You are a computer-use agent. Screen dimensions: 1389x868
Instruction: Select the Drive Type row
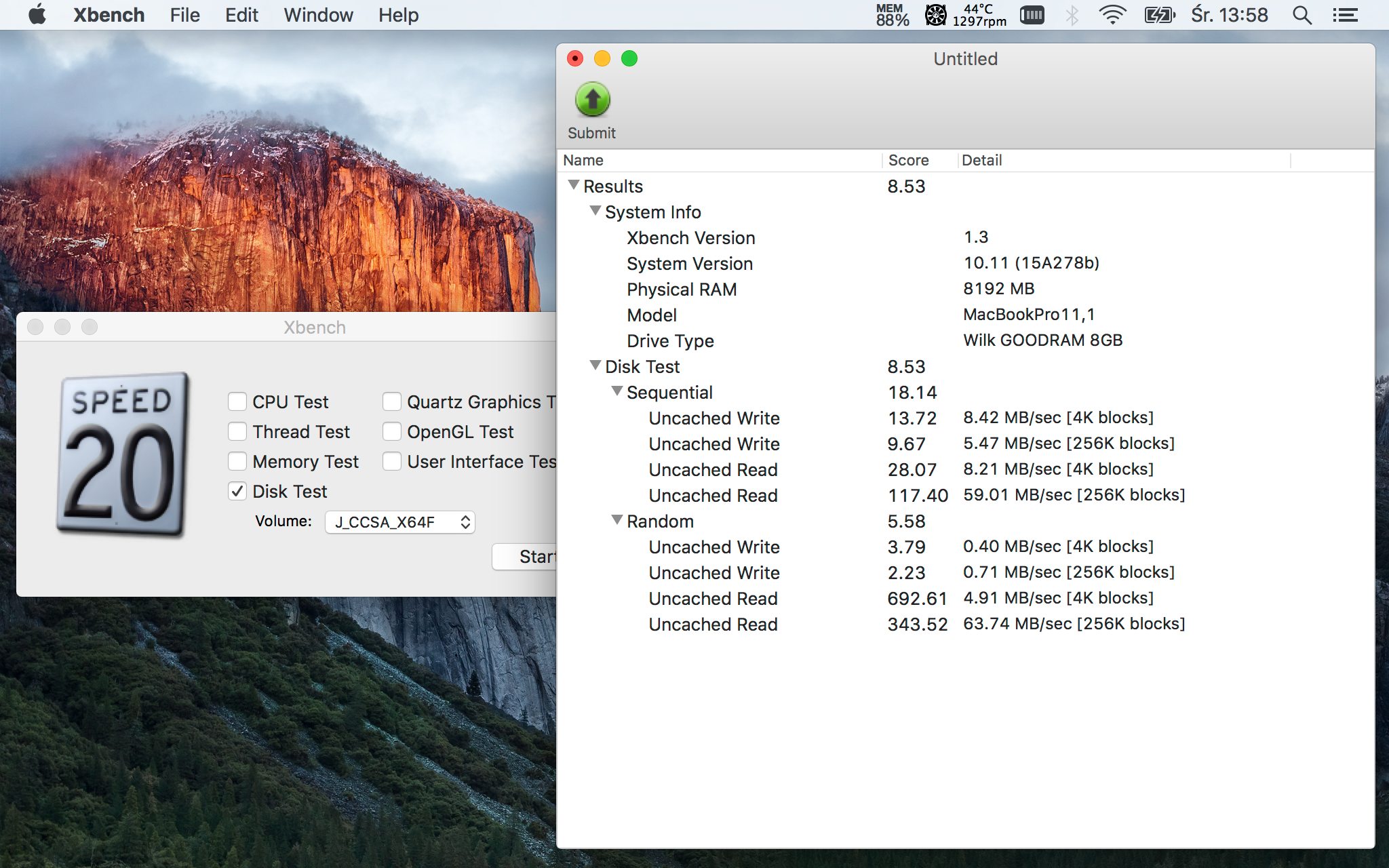point(966,341)
